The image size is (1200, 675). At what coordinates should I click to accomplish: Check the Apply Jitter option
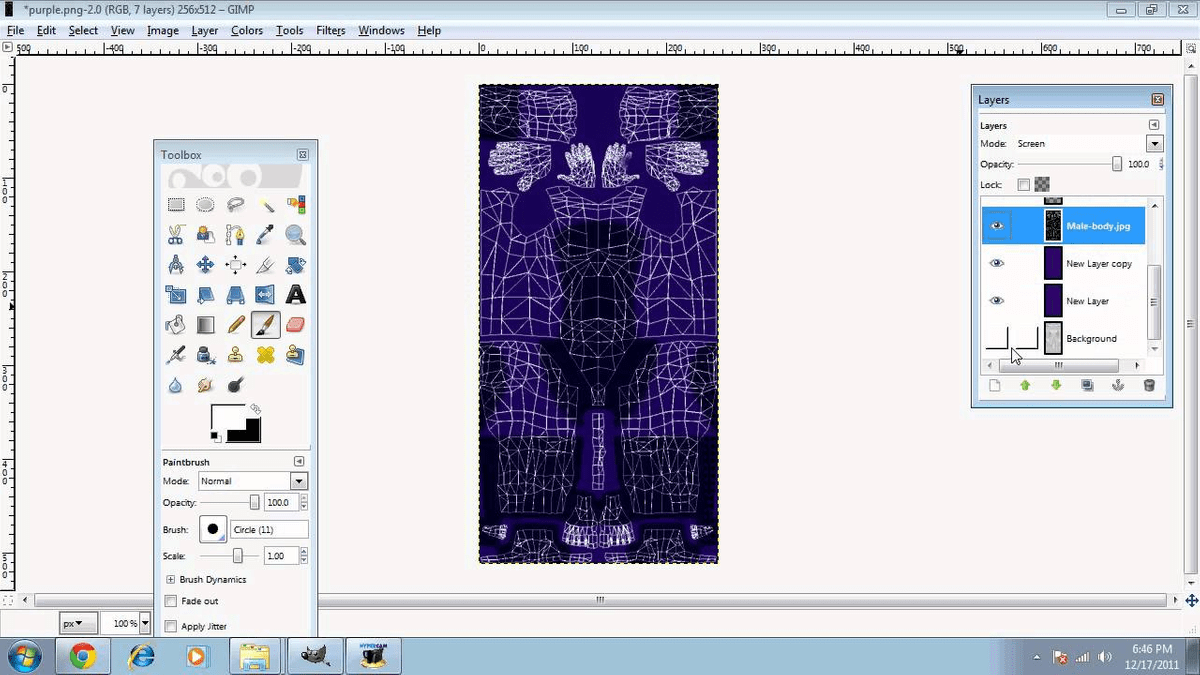[171, 626]
